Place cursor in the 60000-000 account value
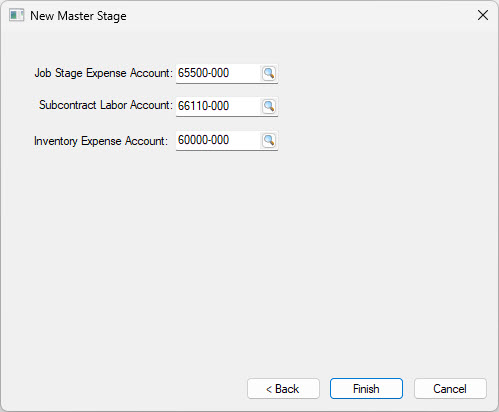This screenshot has height=412, width=499. coord(203,140)
